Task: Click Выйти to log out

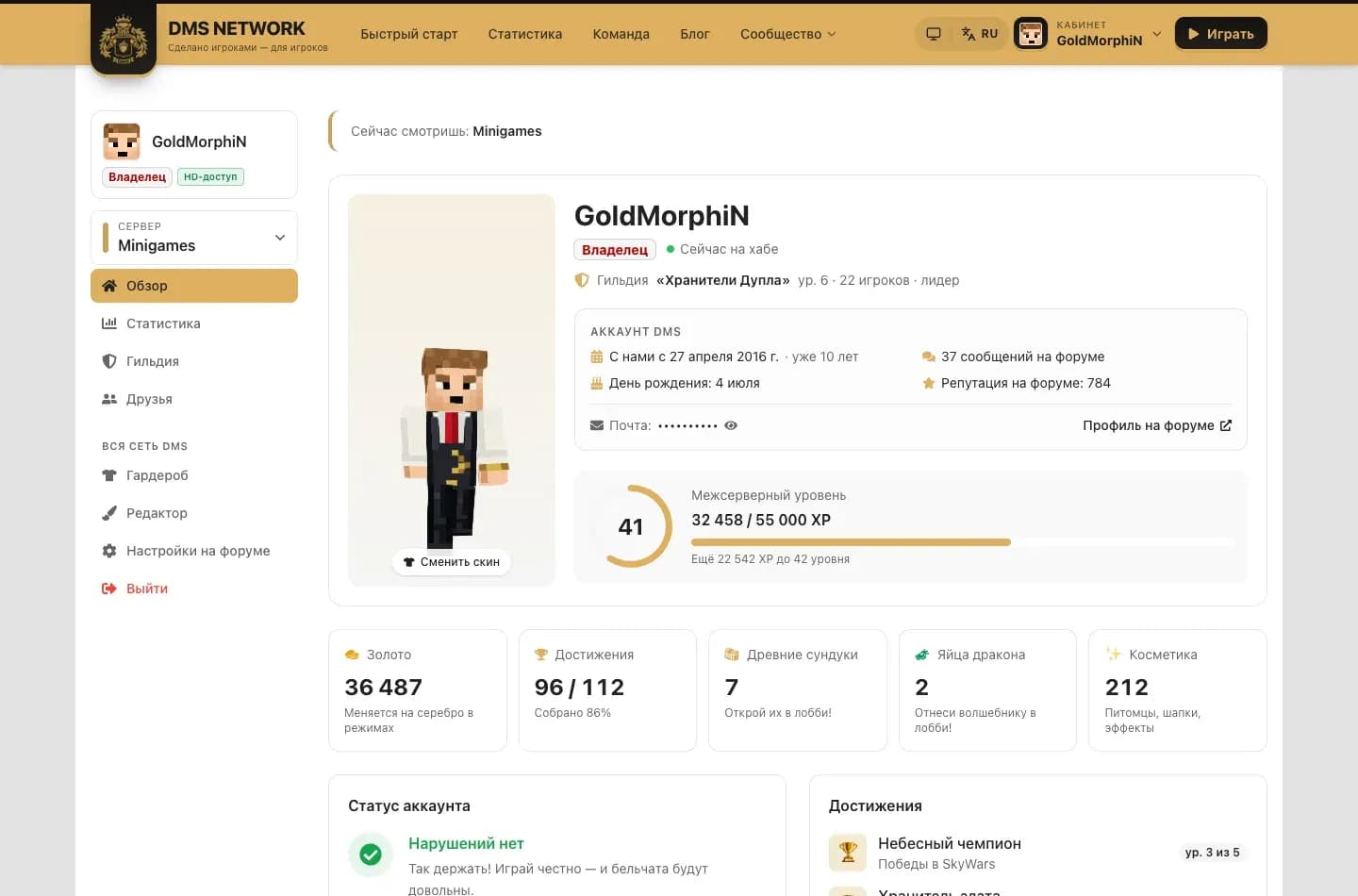Action: (x=194, y=589)
